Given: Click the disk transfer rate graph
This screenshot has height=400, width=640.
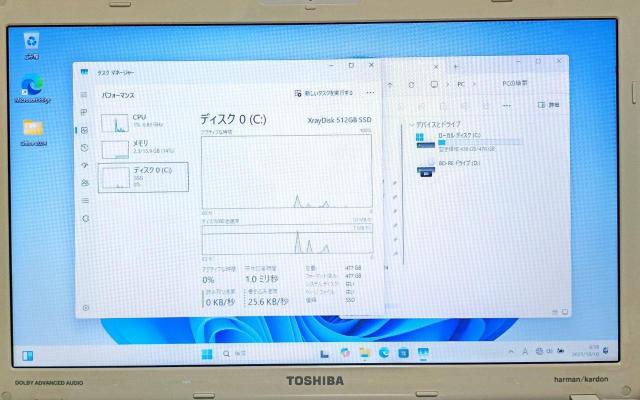Looking at the screenshot, I should point(287,239).
